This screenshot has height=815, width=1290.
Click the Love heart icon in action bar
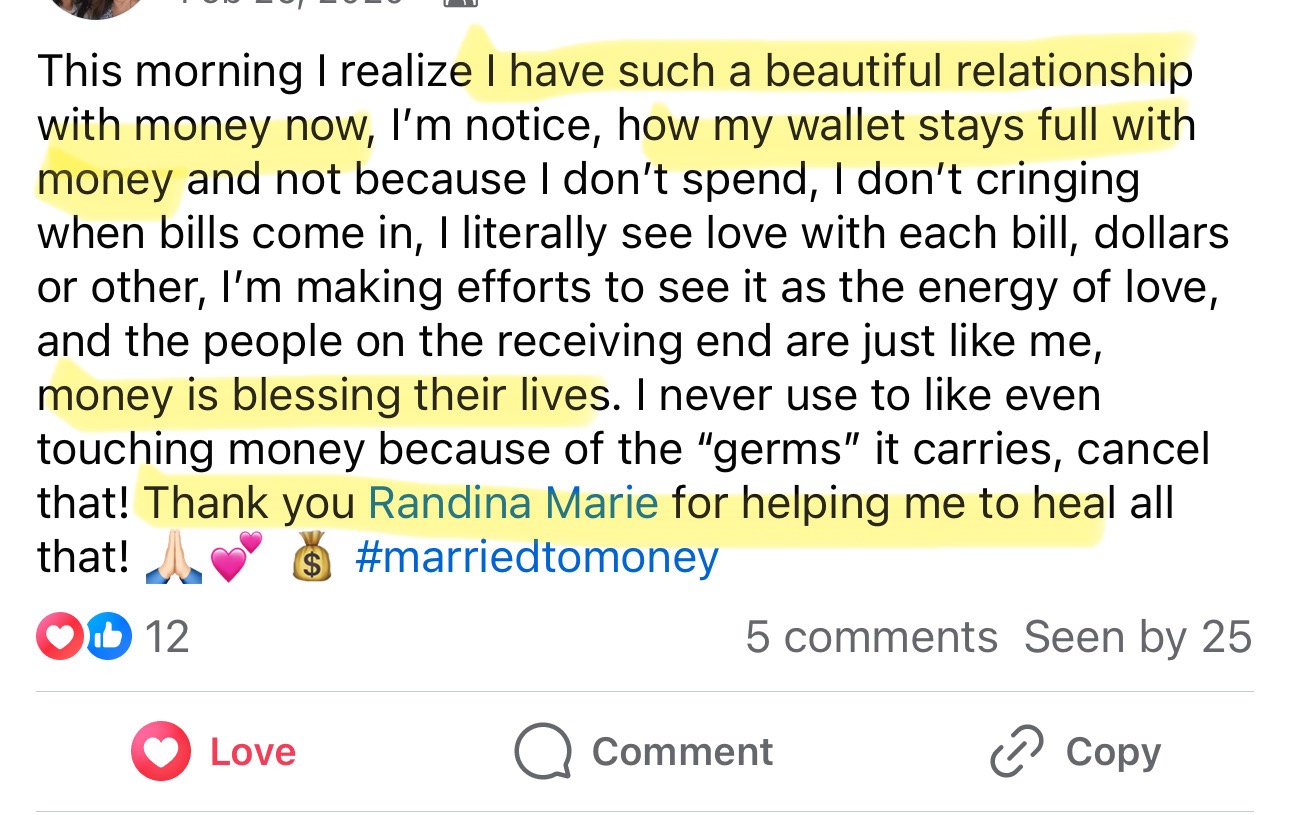coord(161,752)
